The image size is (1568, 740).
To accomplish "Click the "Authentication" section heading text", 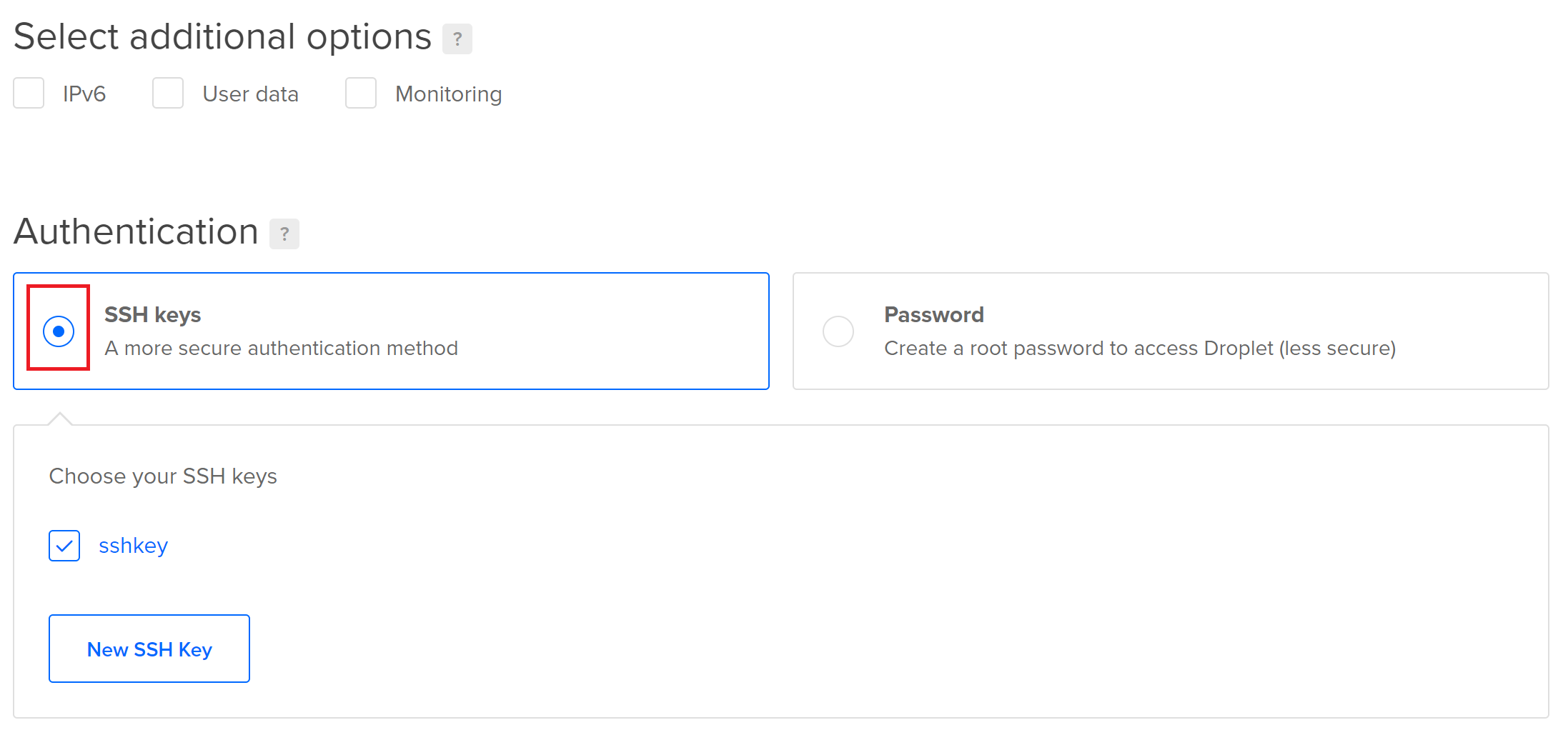I will click(136, 232).
